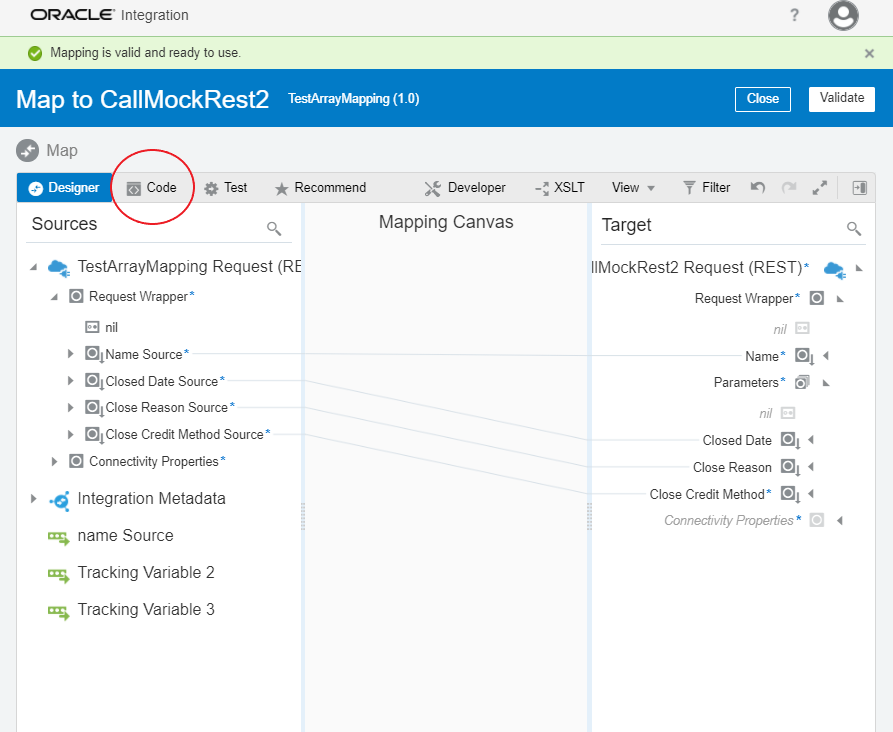This screenshot has width=893, height=732.
Task: Maximize the mapper with expand icon
Action: [x=819, y=188]
